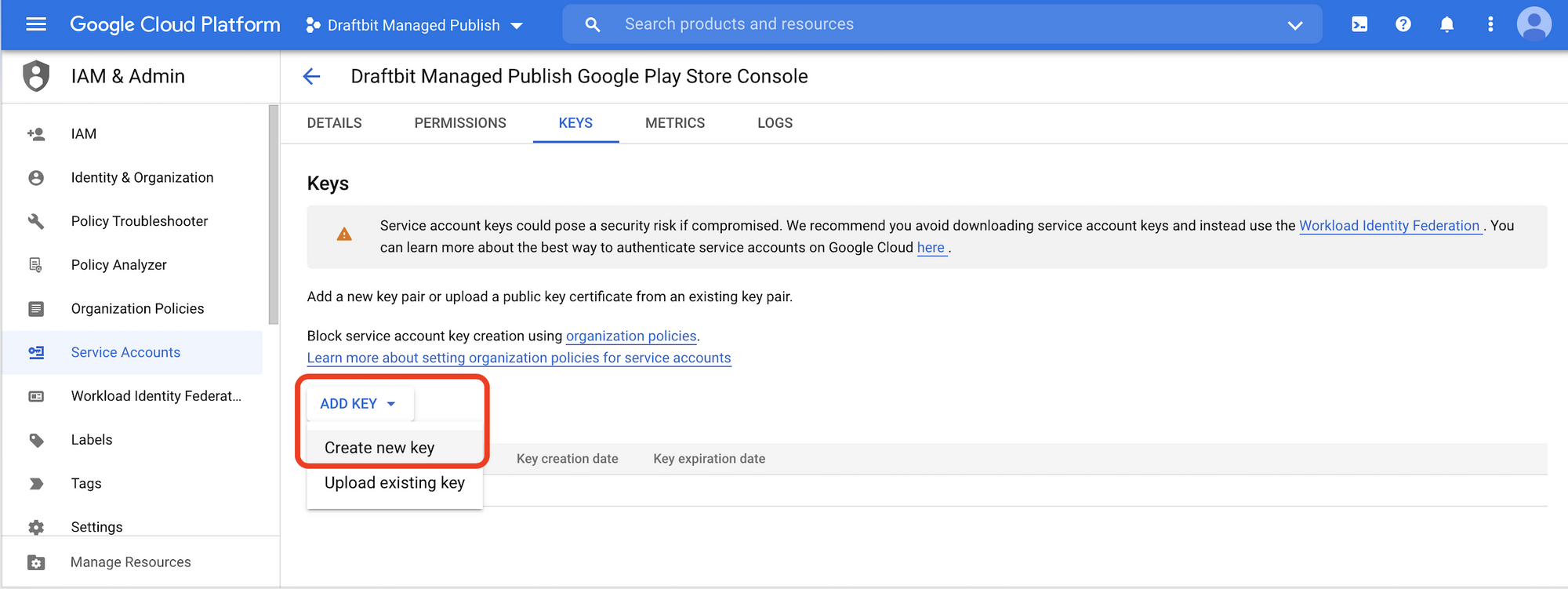The height and width of the screenshot is (589, 1568).
Task: Focus the Search products and resources field
Action: tap(941, 24)
